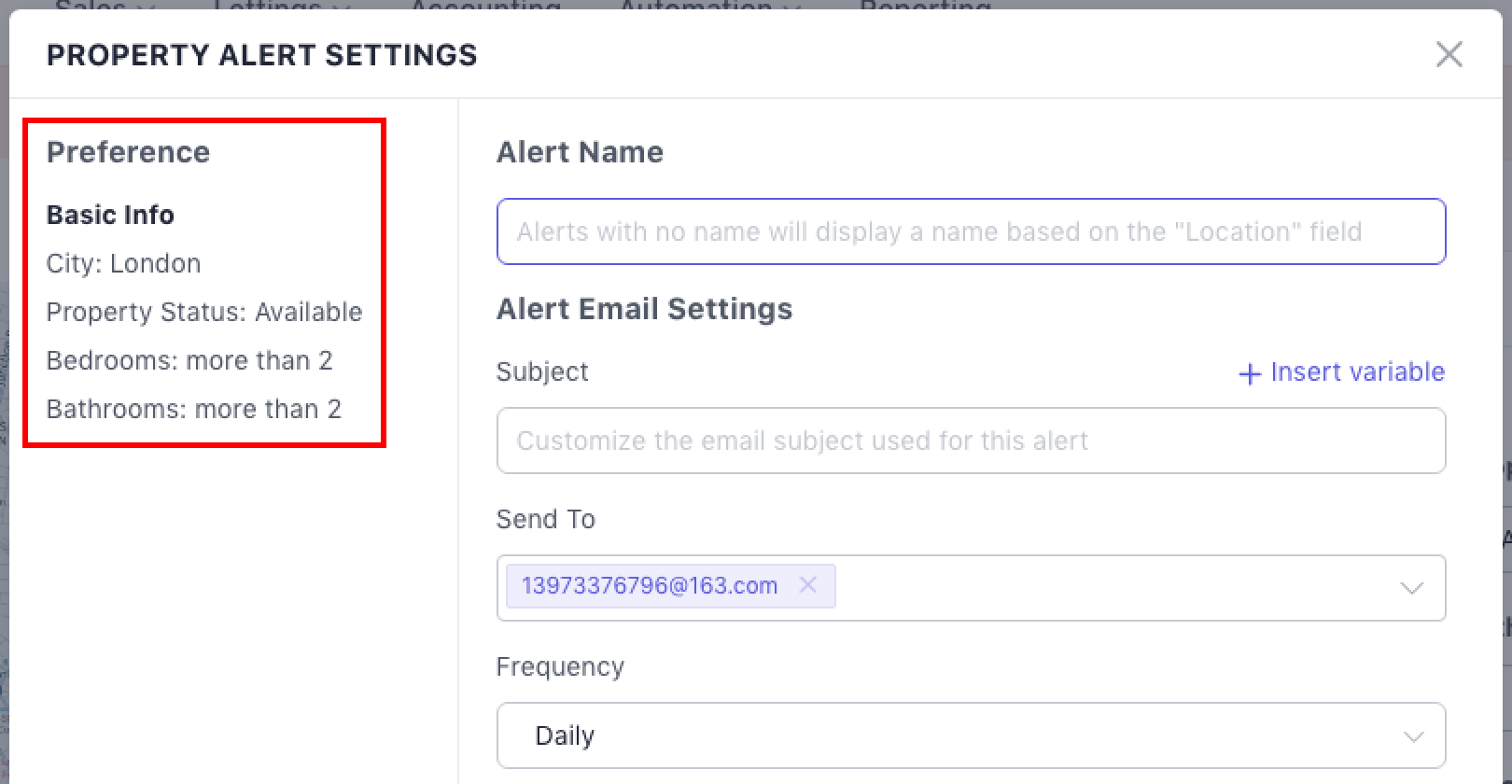
Task: Click the Alert Email Settings heading
Action: (644, 309)
